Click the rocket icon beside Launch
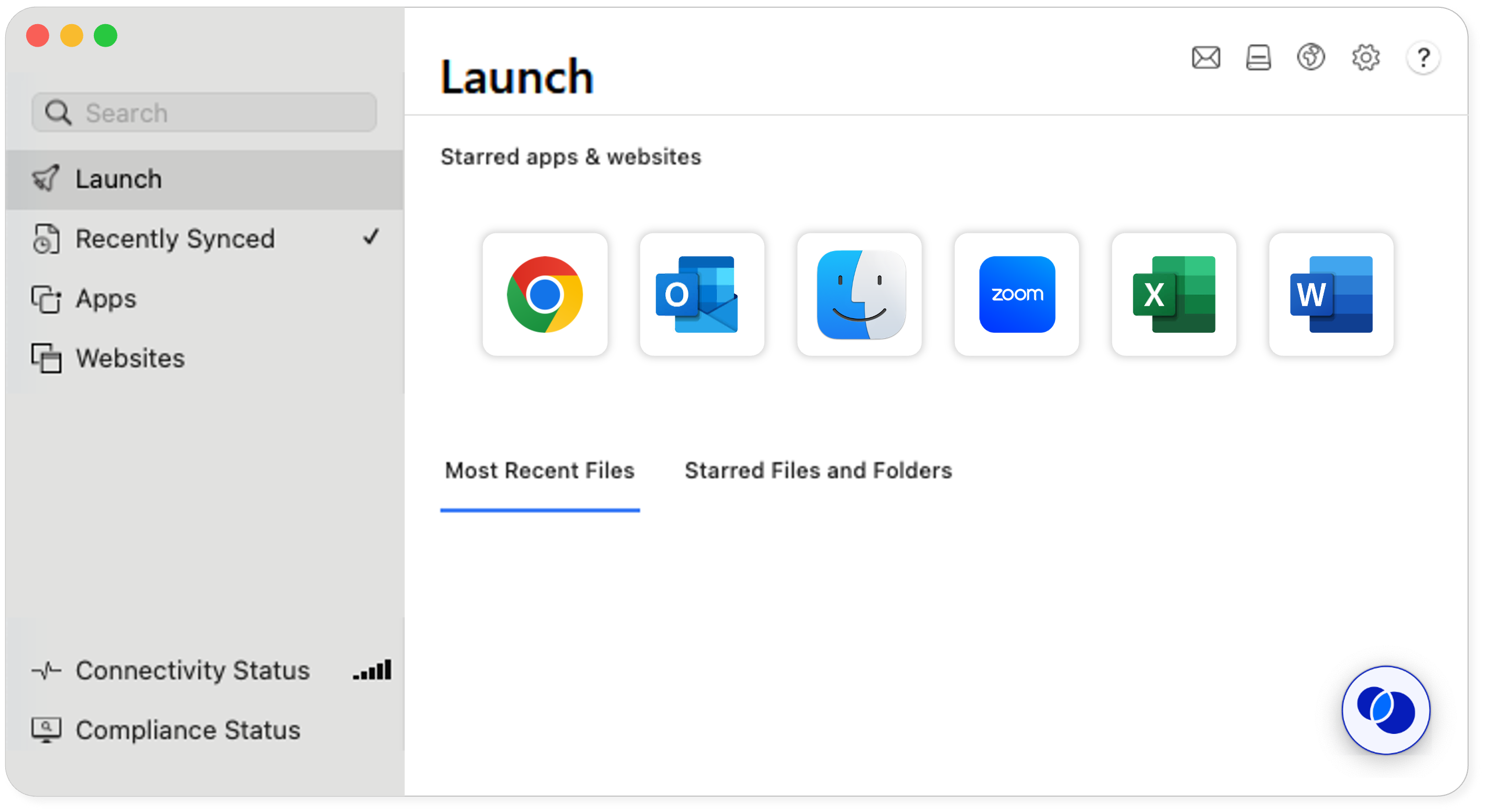The height and width of the screenshot is (812, 1485). [x=46, y=178]
